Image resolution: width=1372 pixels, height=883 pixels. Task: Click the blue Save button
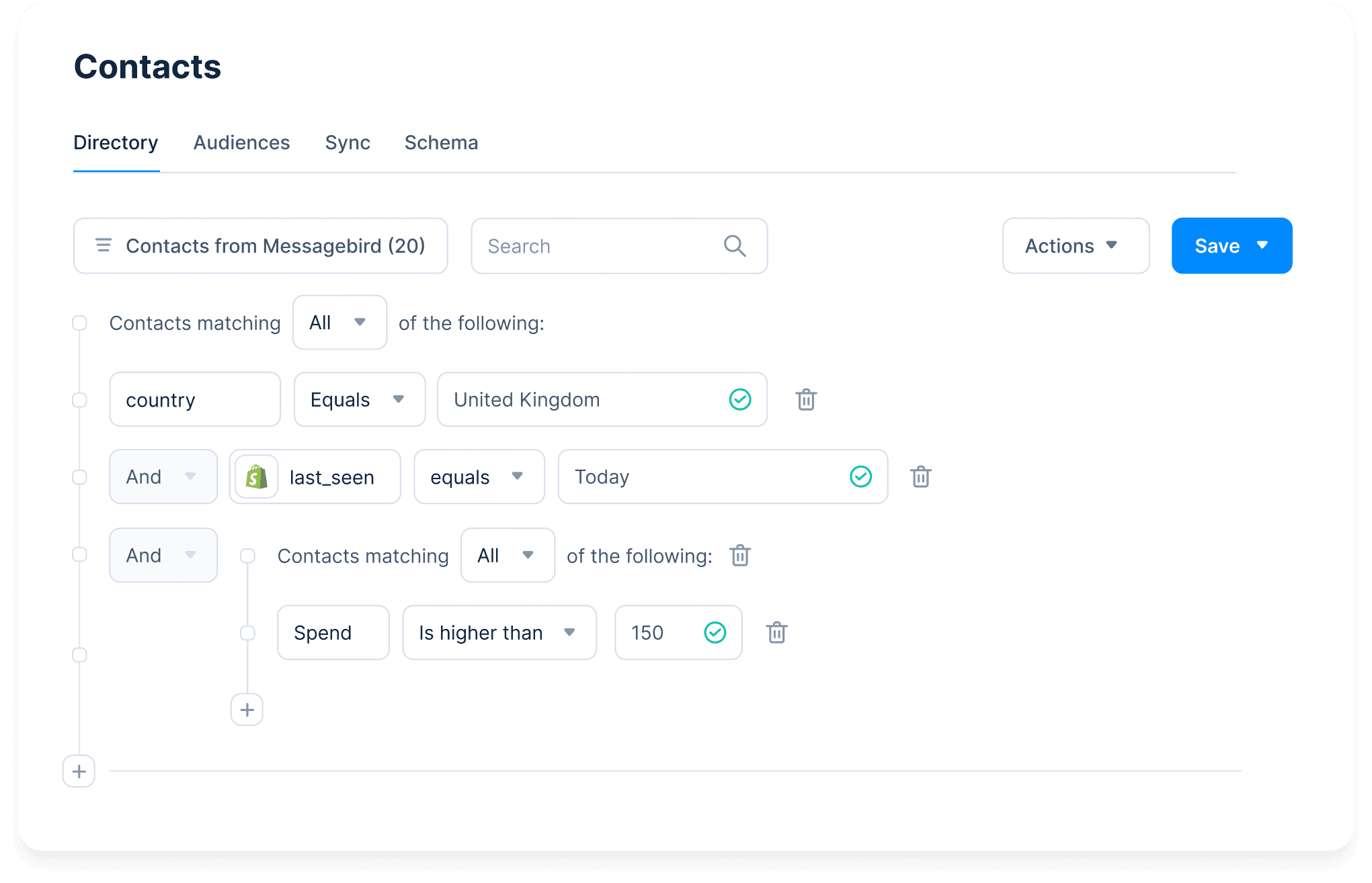[1231, 246]
